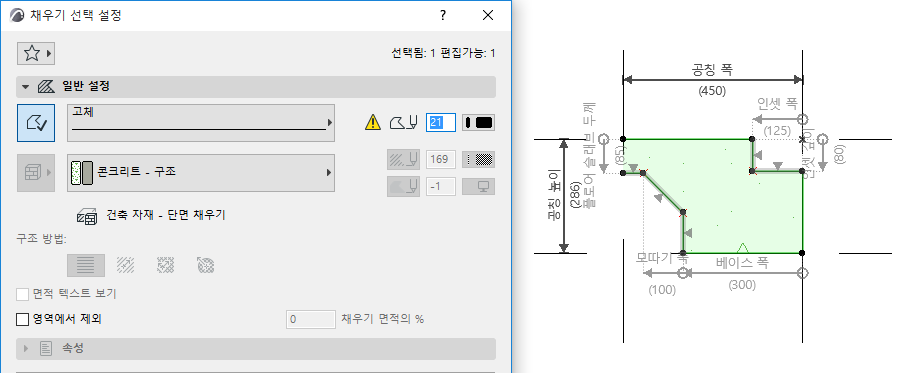The image size is (905, 373).
Task: Click the 공칭 폭 dimension label
Action: click(x=712, y=70)
